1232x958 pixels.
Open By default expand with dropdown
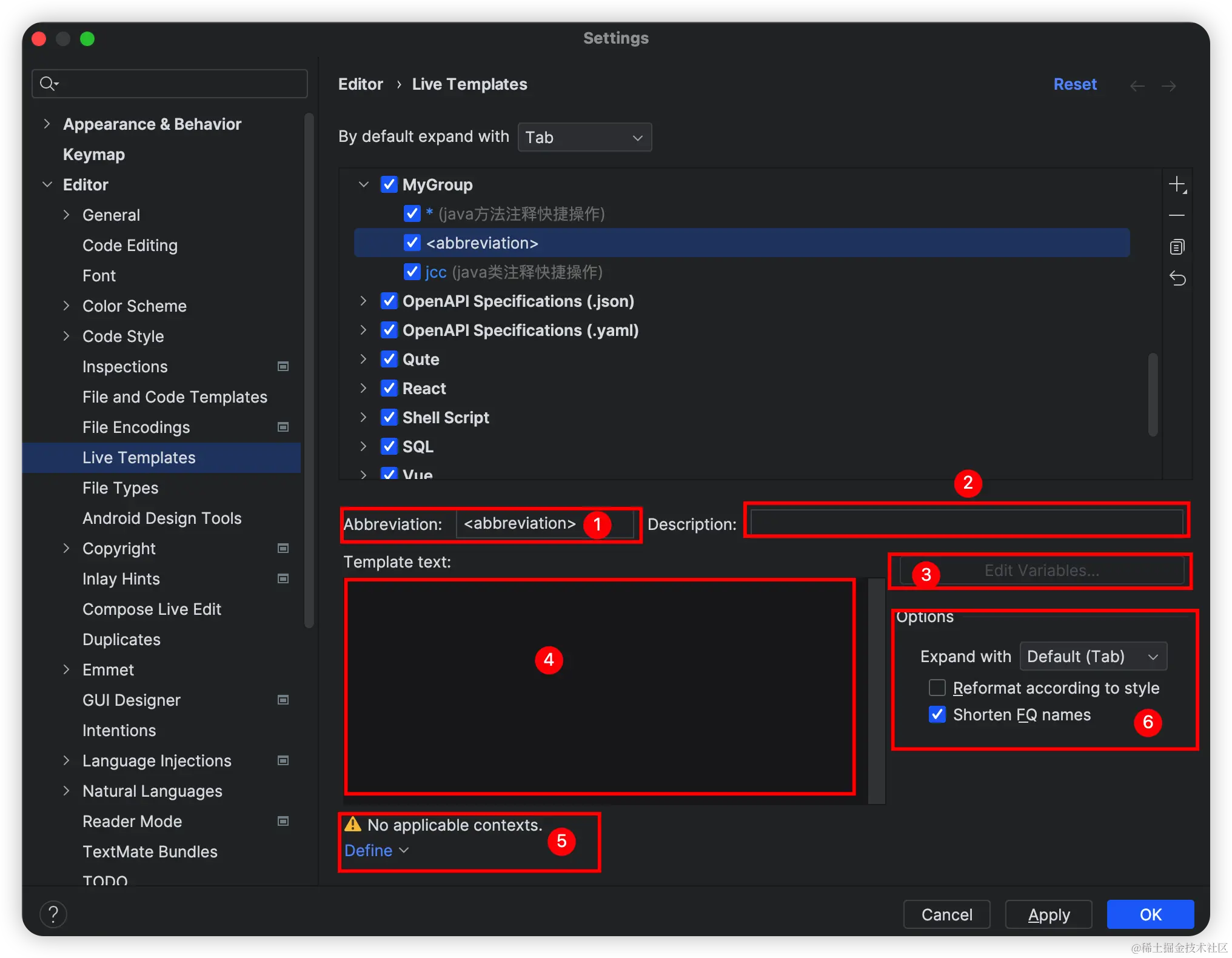click(x=584, y=137)
